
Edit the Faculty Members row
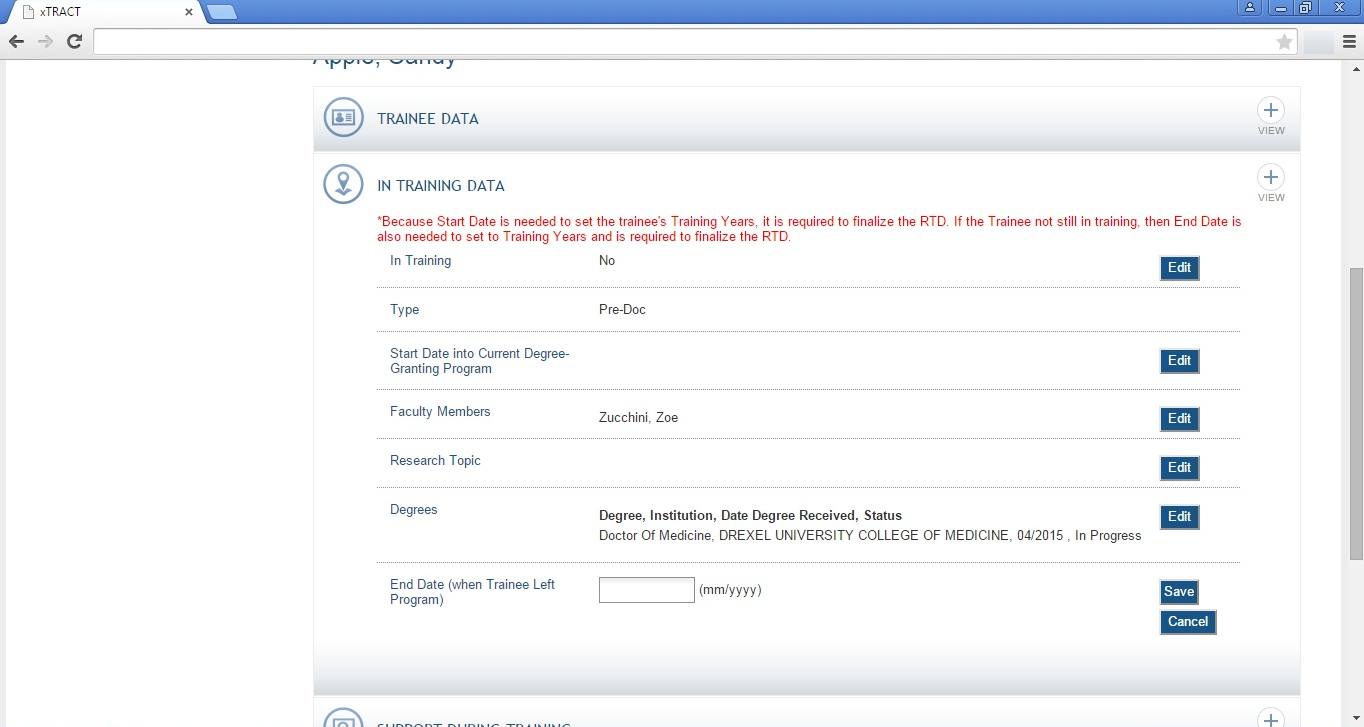[x=1179, y=419]
